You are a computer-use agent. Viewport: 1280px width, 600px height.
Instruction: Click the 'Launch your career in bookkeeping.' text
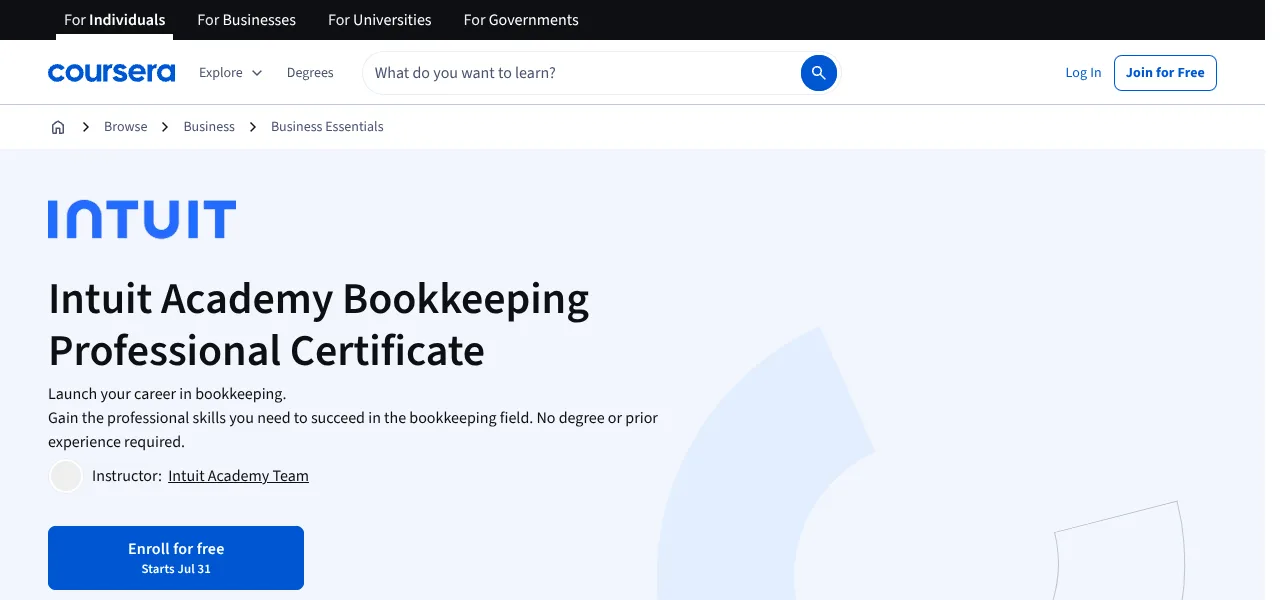coord(167,394)
